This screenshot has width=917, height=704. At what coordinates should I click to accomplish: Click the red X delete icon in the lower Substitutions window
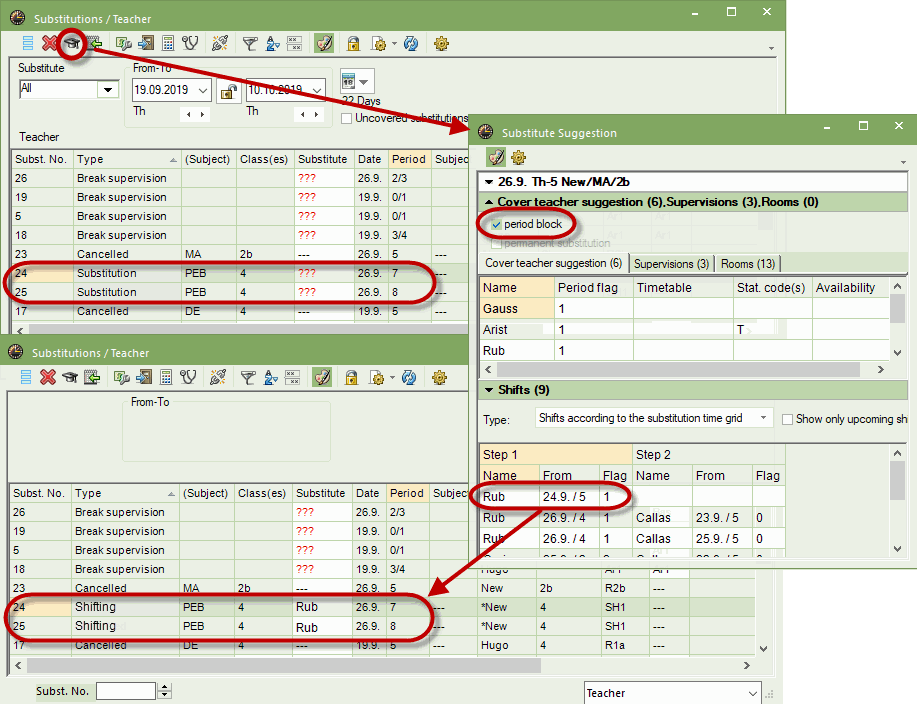tap(48, 378)
